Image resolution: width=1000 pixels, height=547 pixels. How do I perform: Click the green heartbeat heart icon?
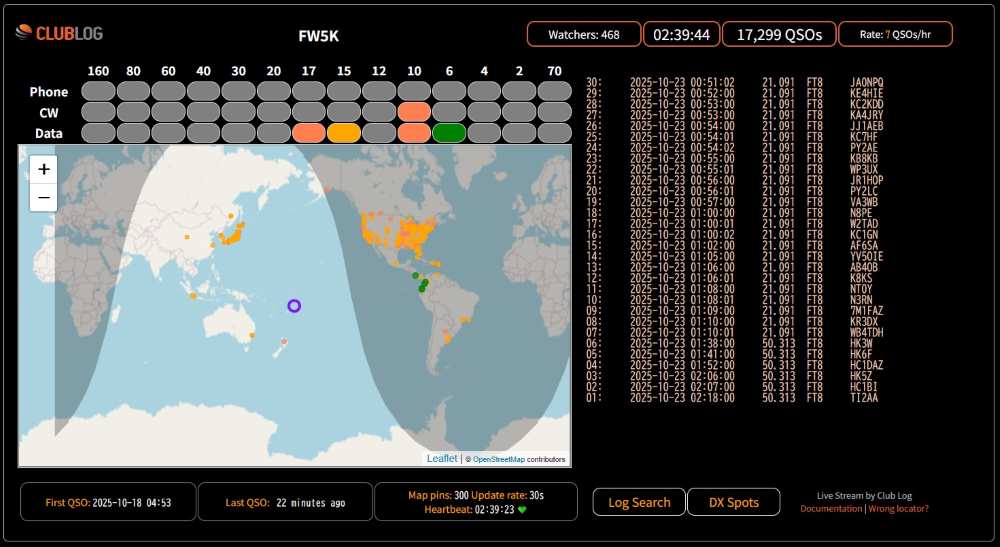click(x=521, y=509)
